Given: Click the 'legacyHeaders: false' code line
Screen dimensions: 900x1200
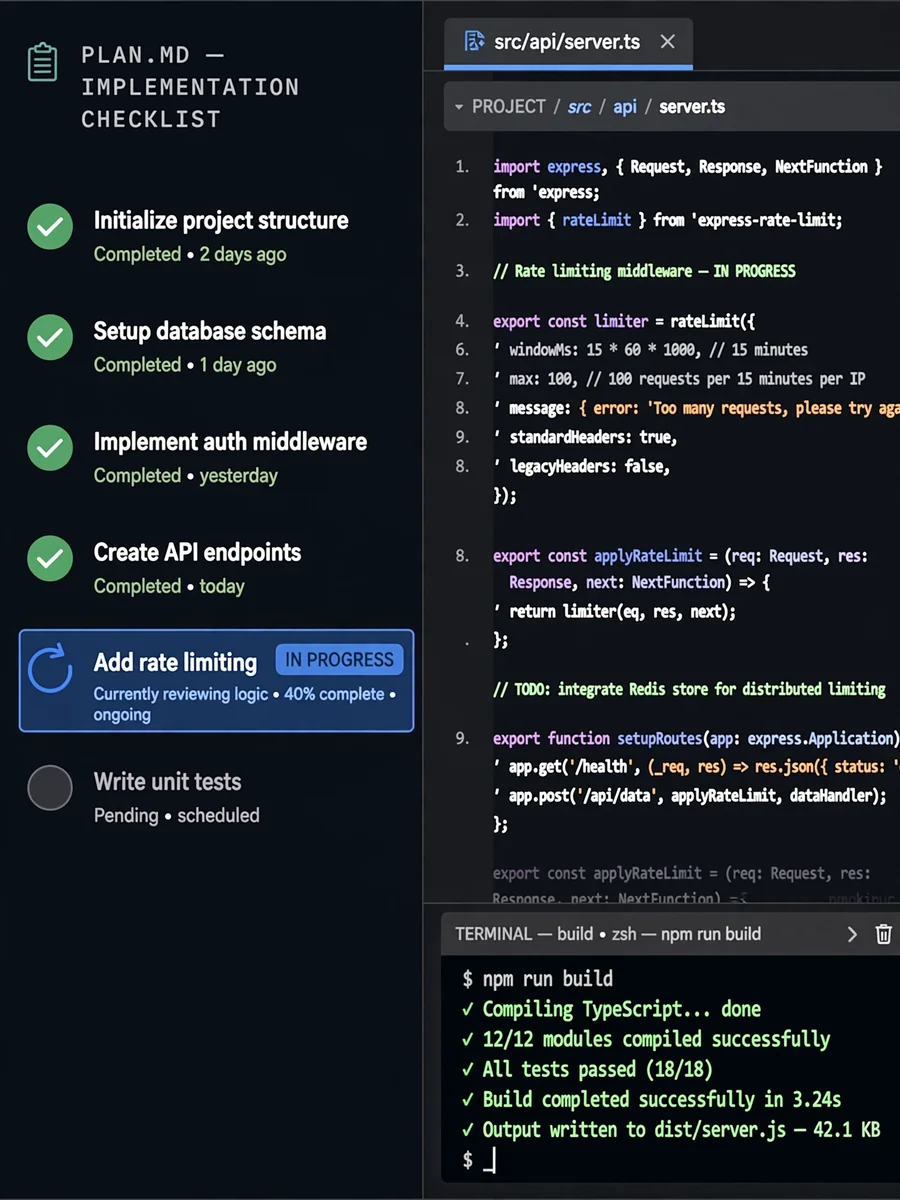Looking at the screenshot, I should pyautogui.click(x=581, y=466).
